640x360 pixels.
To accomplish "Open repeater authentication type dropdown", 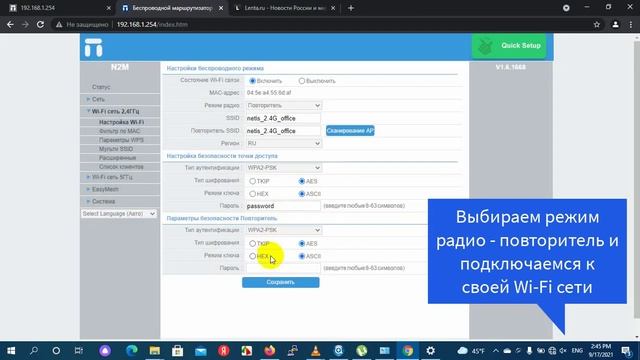I will click(x=284, y=230).
